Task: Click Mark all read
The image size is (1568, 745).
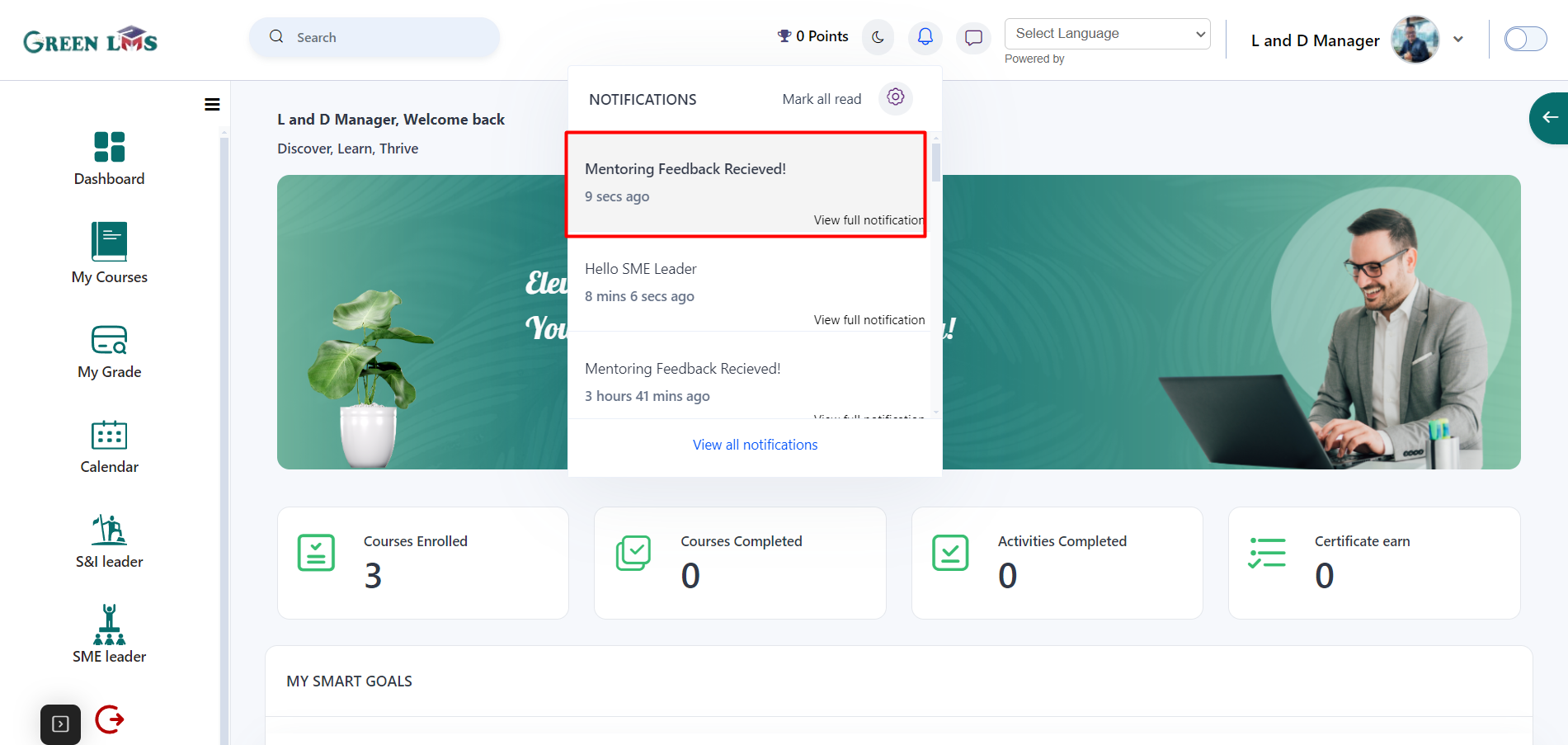Action: [x=822, y=99]
